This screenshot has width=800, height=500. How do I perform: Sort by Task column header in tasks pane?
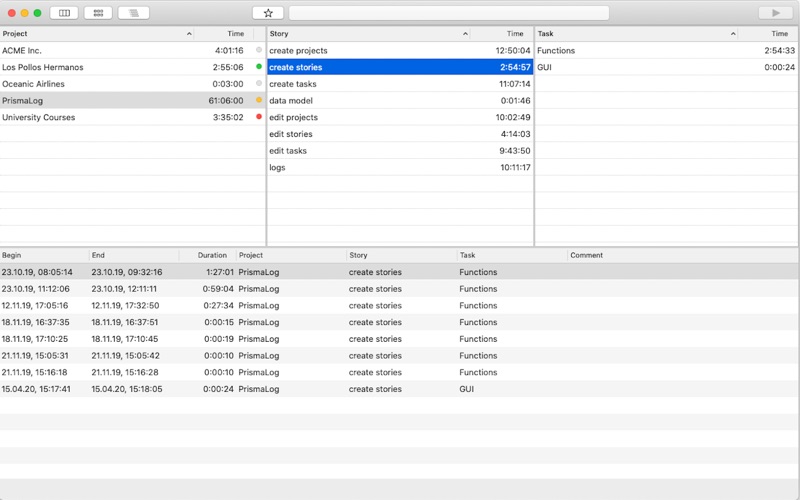[x=636, y=34]
